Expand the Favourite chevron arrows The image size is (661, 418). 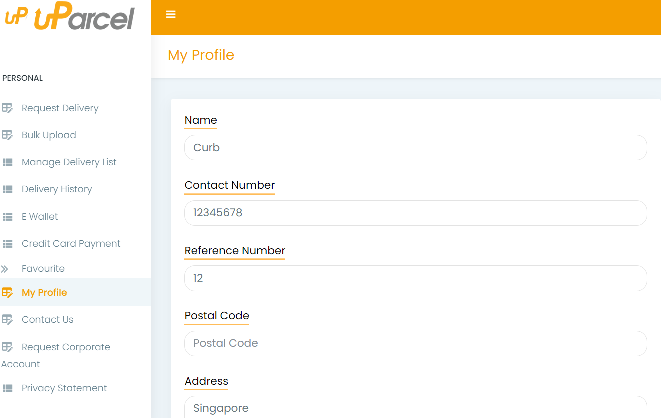(5, 269)
